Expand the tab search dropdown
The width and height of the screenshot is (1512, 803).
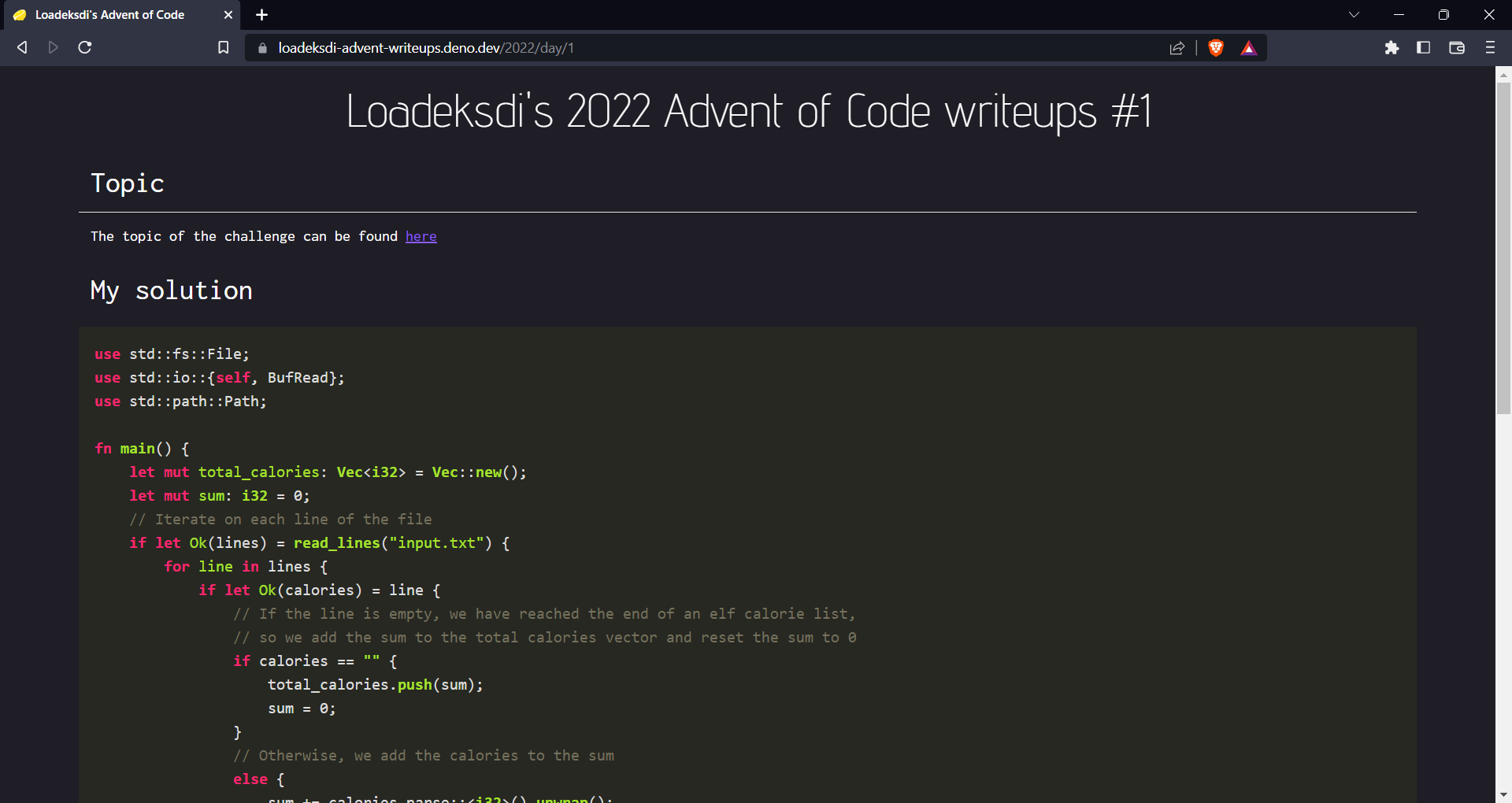(x=1354, y=15)
